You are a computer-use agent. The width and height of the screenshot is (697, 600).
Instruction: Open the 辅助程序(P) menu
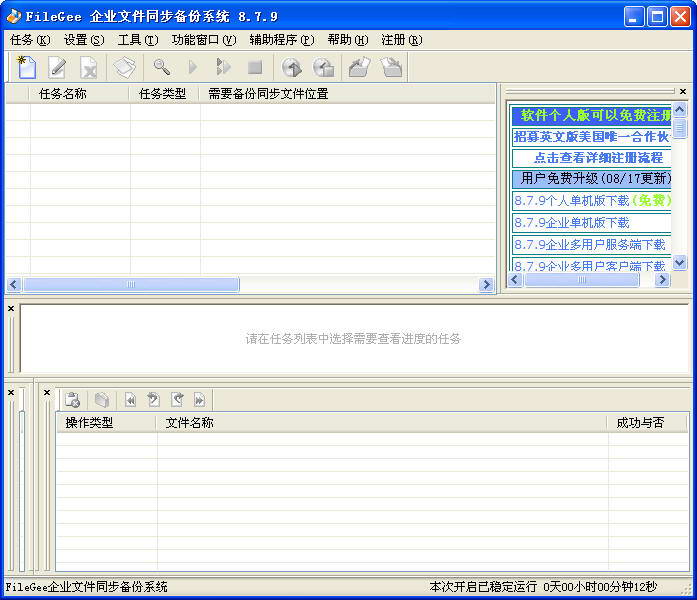pyautogui.click(x=282, y=40)
